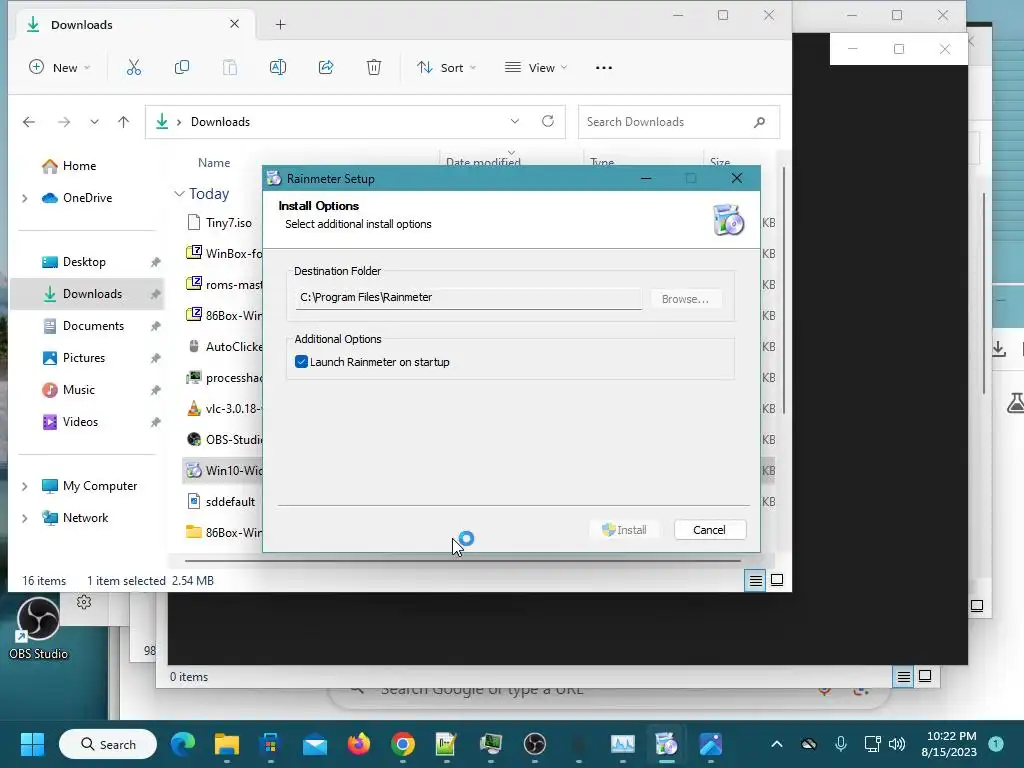Click the Copy icon in Explorer toolbar

coord(182,67)
